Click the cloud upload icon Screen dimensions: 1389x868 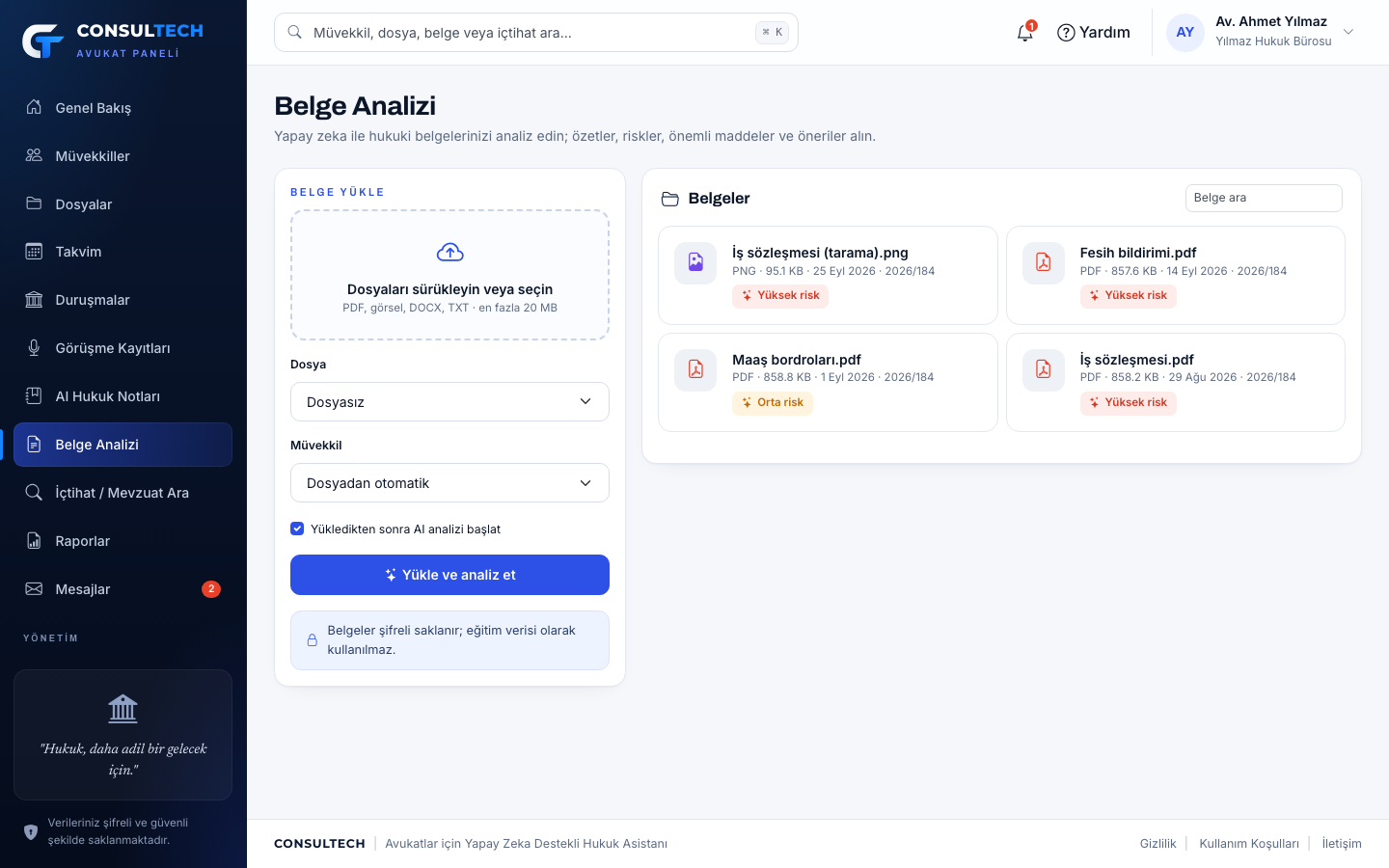449,253
